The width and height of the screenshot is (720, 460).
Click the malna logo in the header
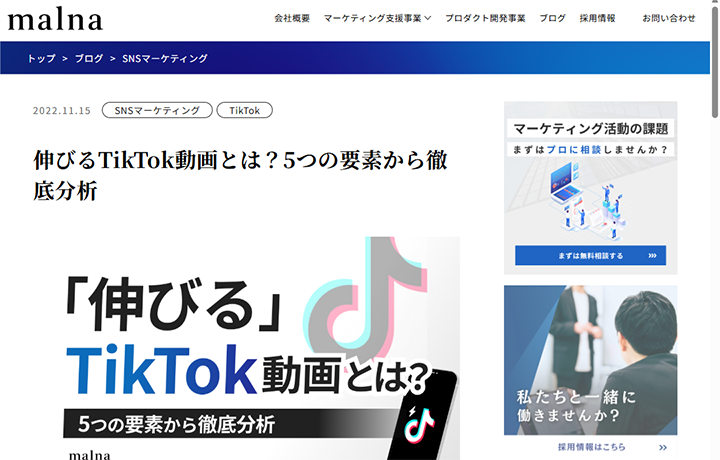(55, 20)
